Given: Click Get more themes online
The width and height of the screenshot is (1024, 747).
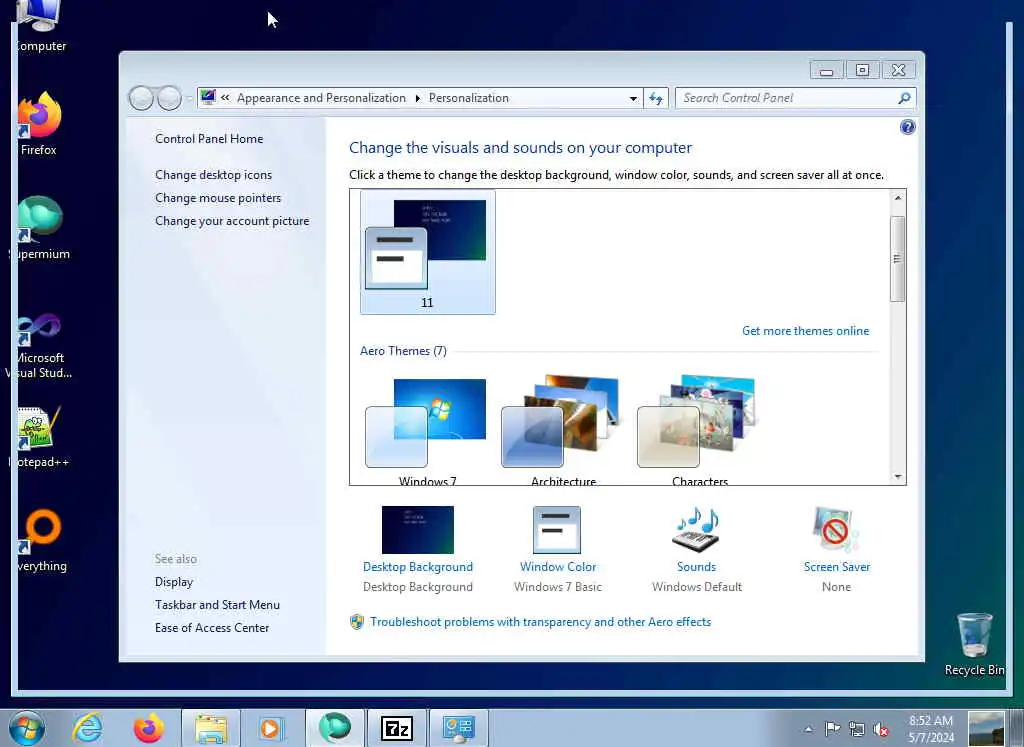Looking at the screenshot, I should point(805,331).
